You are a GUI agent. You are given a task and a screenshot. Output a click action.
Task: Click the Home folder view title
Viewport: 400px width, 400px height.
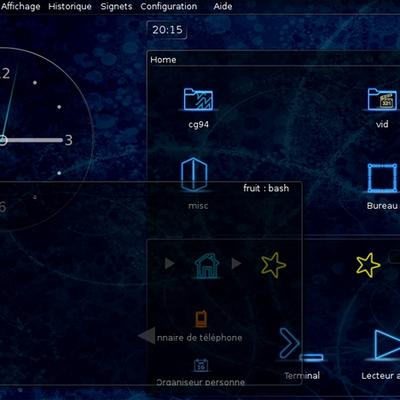tap(163, 60)
